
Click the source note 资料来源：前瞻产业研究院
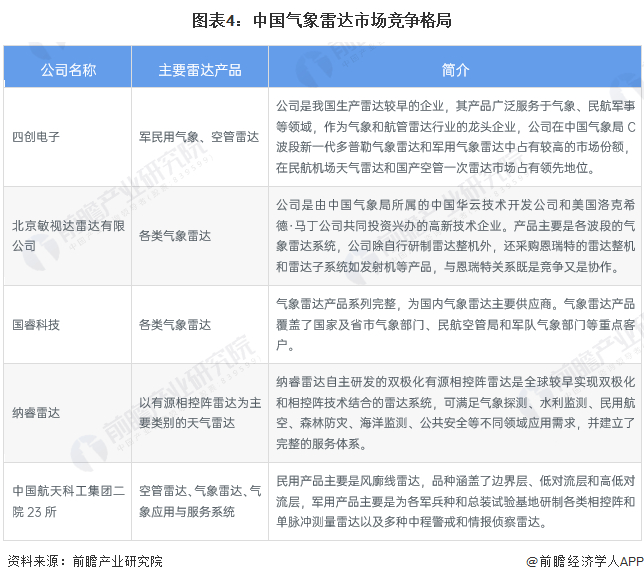pos(85,561)
